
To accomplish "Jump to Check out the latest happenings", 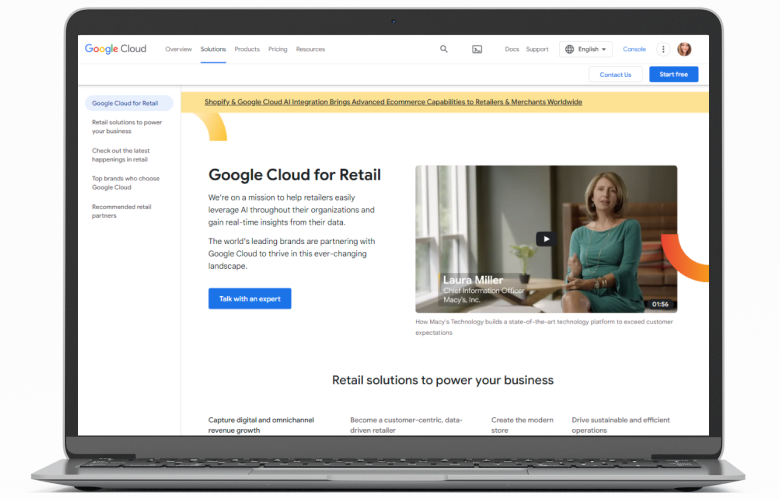I will (121, 155).
